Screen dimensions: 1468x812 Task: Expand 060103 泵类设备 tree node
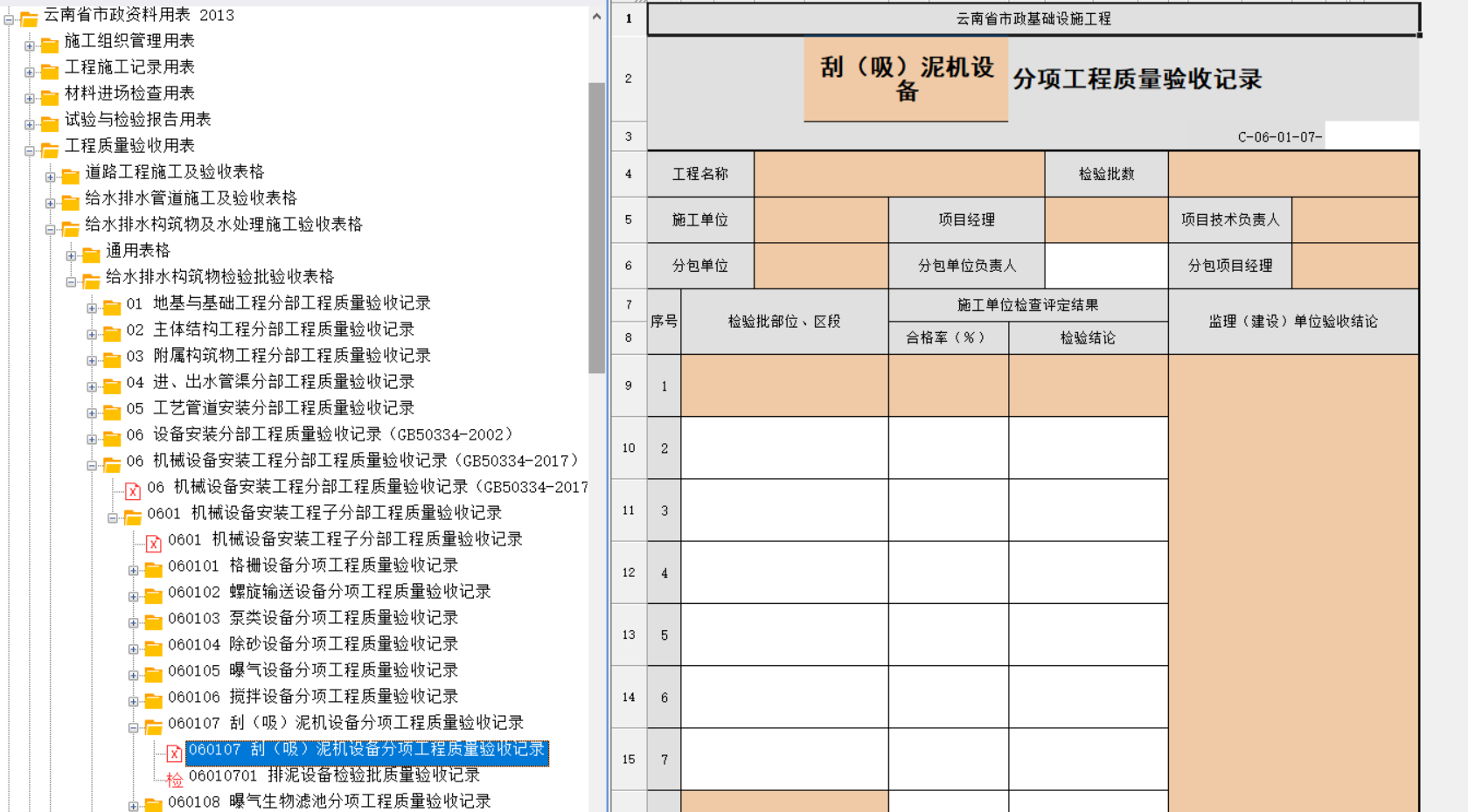[133, 622]
